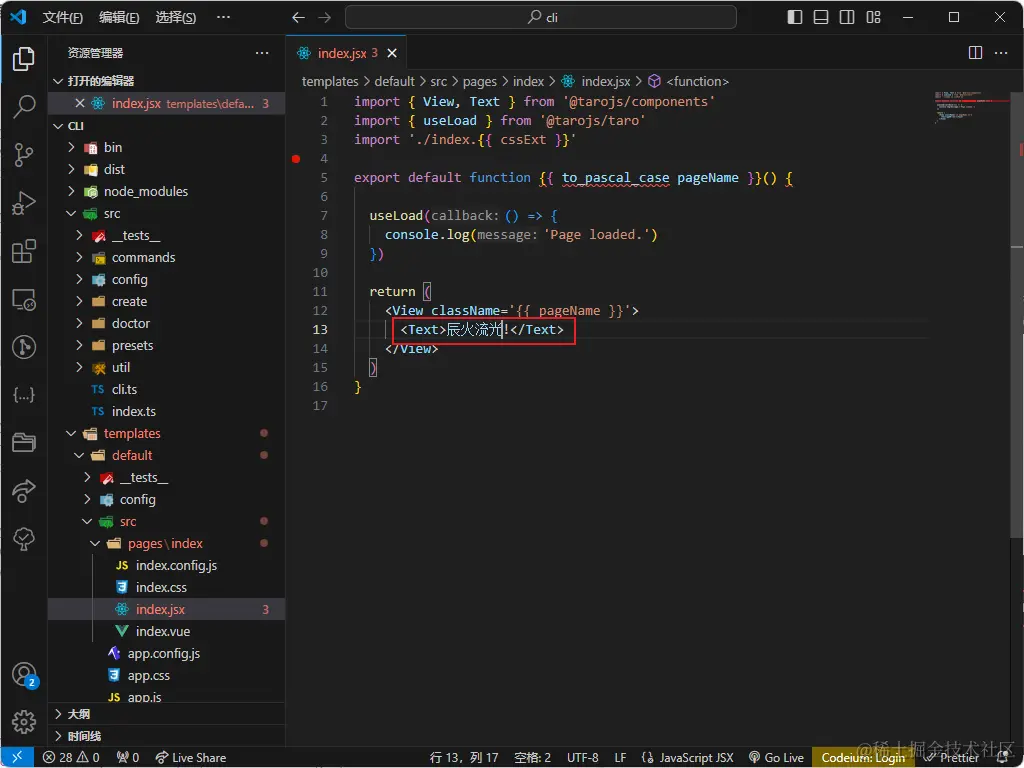The width and height of the screenshot is (1024, 768).
Task: Open the Search view in activity bar
Action: tap(24, 107)
